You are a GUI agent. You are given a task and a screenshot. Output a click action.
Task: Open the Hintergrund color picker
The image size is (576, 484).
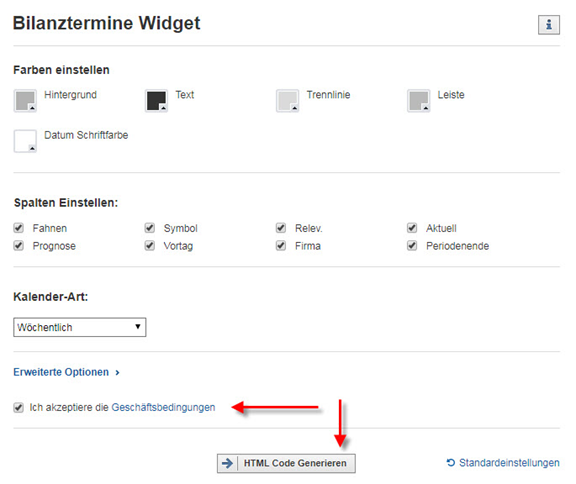[25, 100]
